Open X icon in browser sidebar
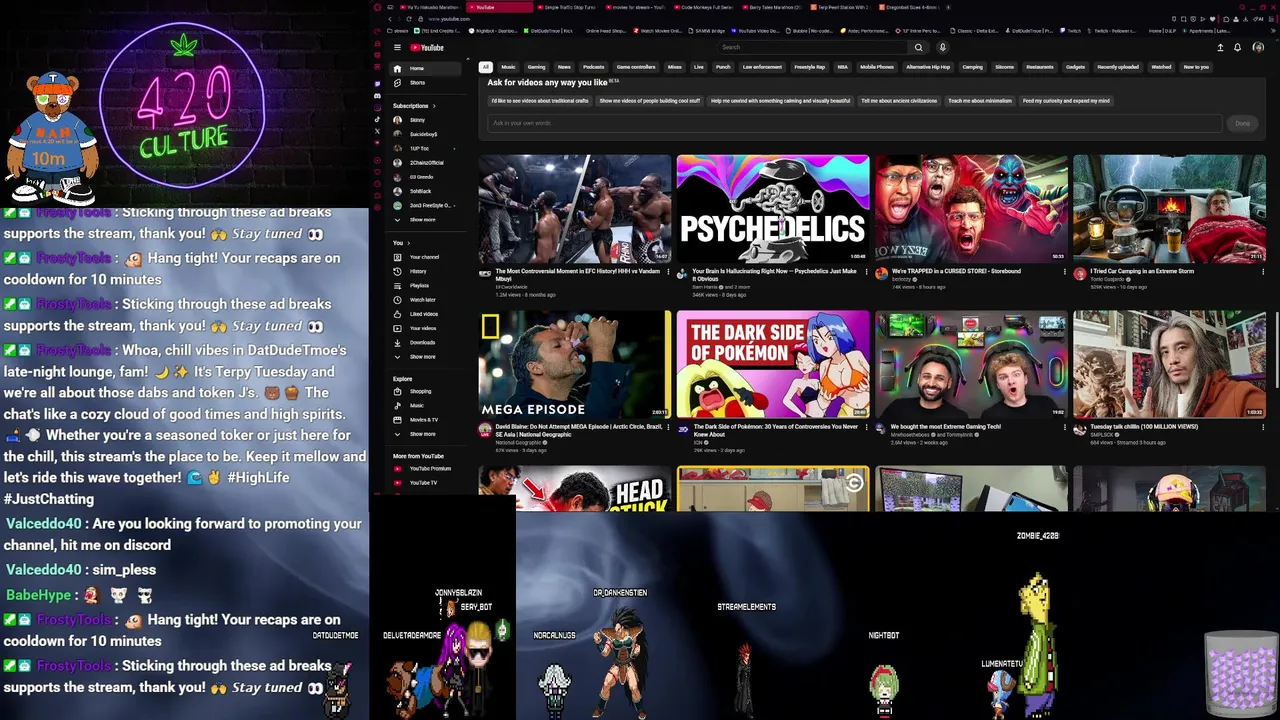1280x720 pixels. click(378, 131)
